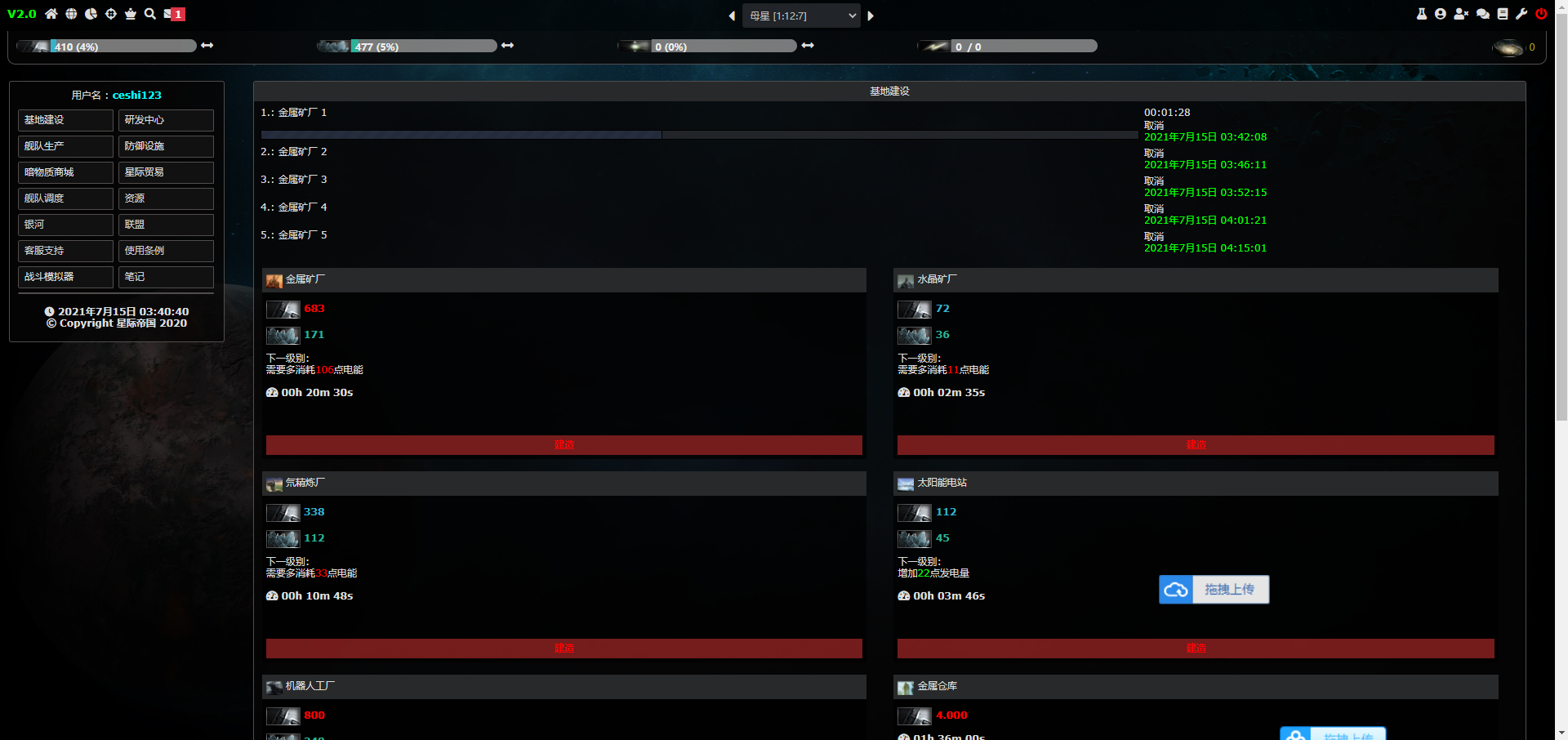This screenshot has height=740, width=1568.
Task: Cancel queue item 5 金属矿厂 5
Action: click(1154, 237)
